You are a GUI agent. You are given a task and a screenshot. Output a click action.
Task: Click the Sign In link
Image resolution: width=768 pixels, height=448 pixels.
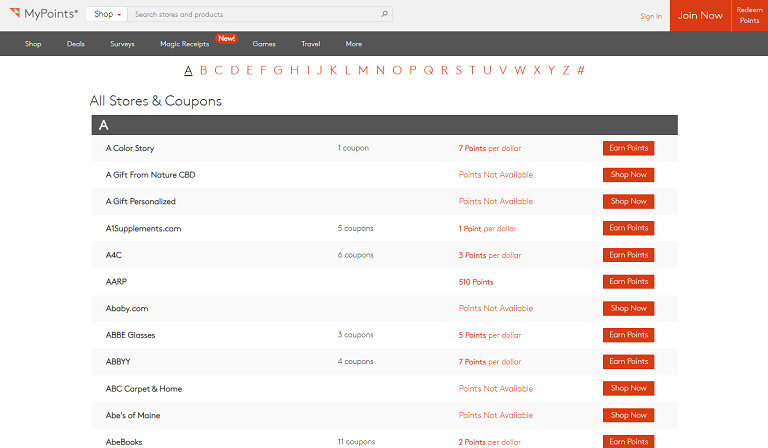pos(651,16)
